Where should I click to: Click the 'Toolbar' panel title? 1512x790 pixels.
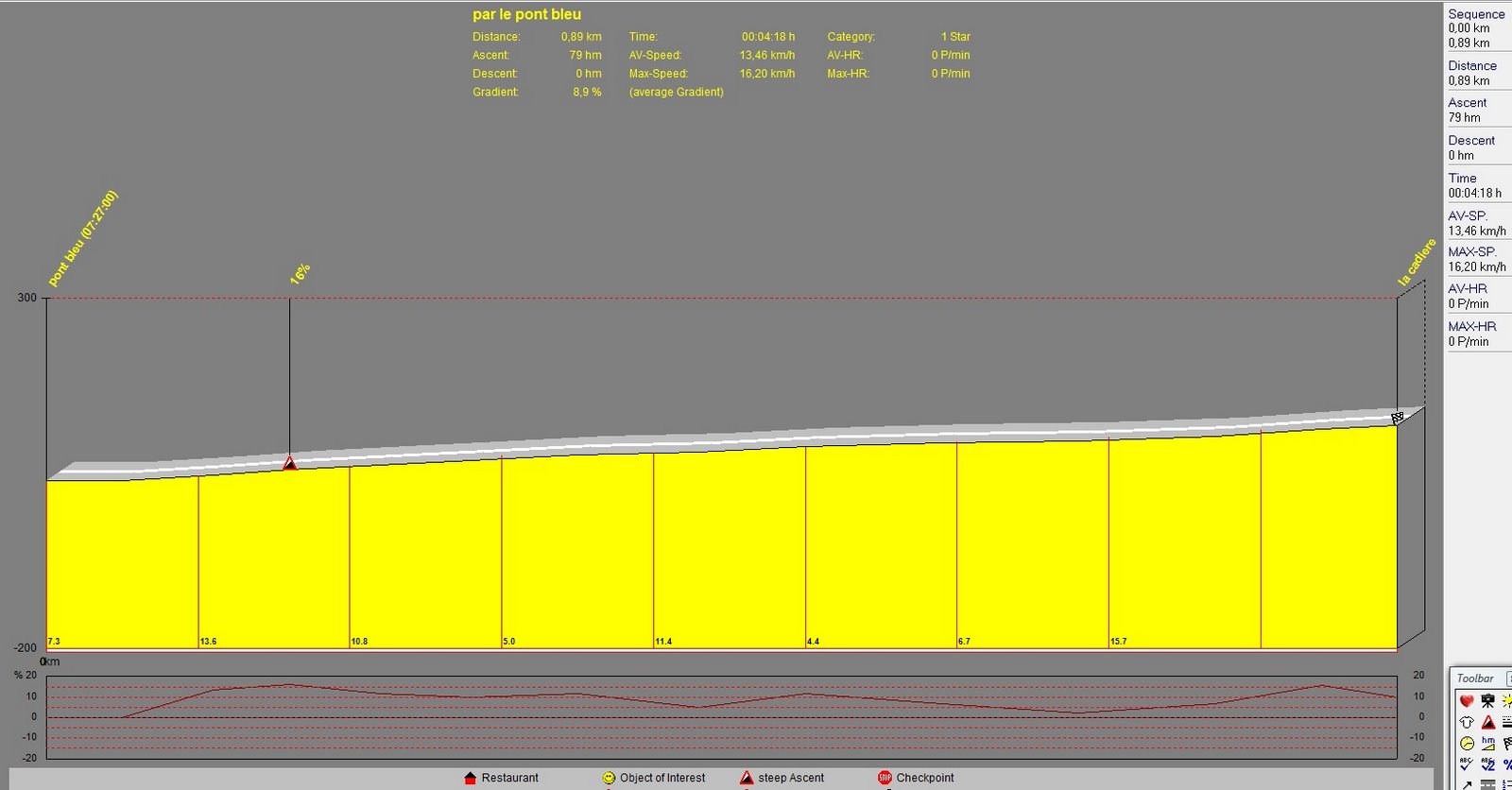point(1475,678)
